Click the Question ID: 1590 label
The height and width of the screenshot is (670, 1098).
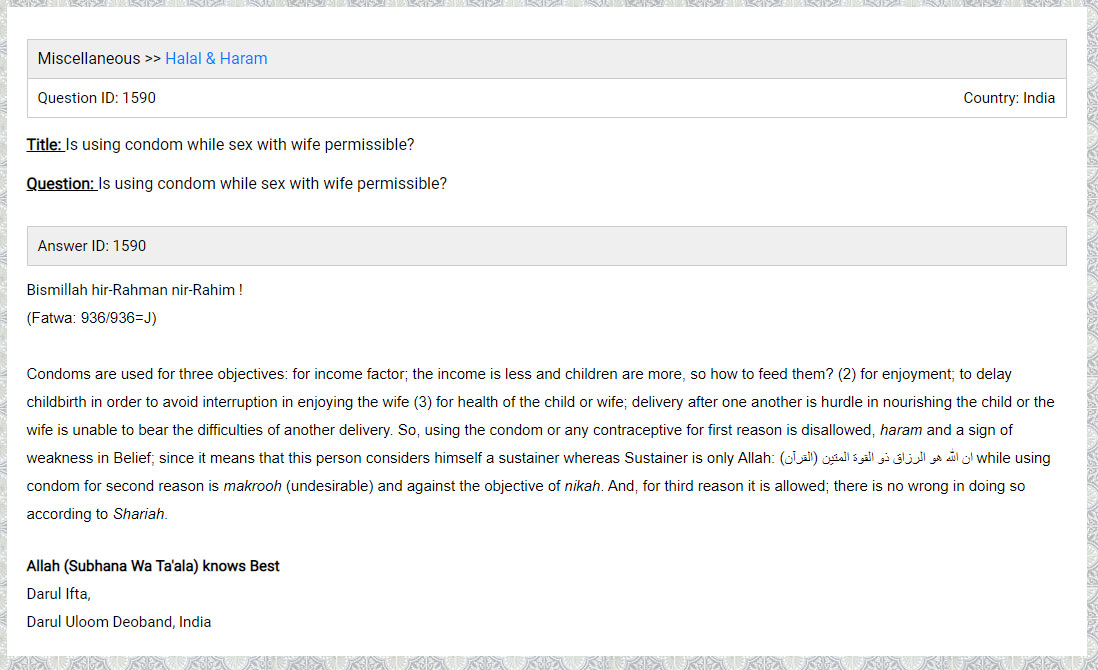97,98
